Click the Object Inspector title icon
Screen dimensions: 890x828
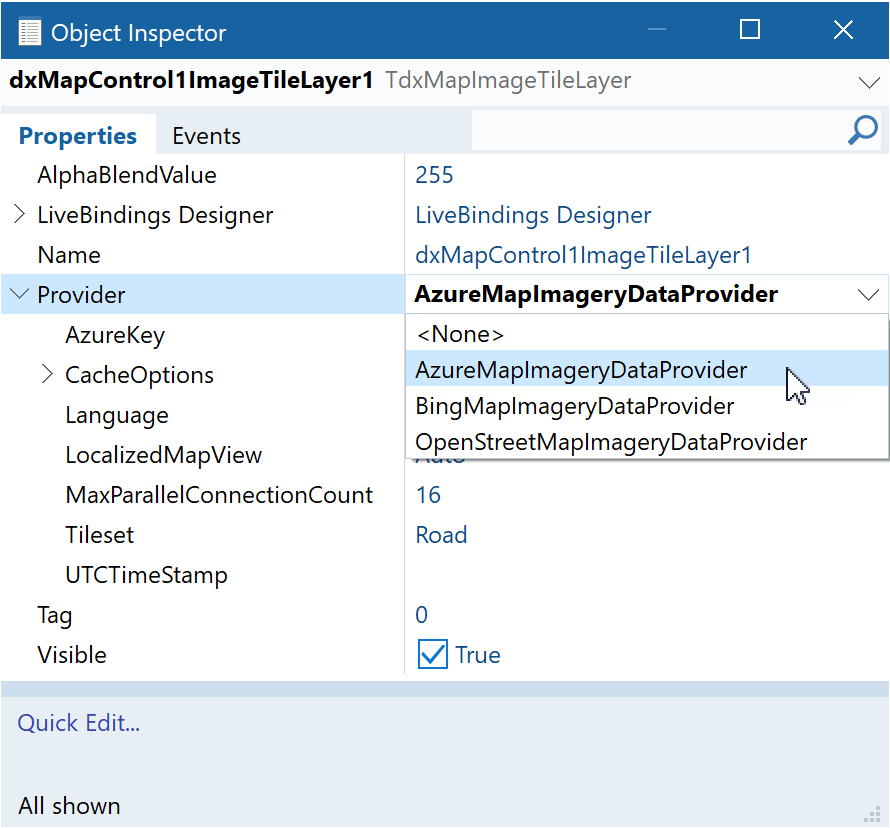pyautogui.click(x=30, y=32)
